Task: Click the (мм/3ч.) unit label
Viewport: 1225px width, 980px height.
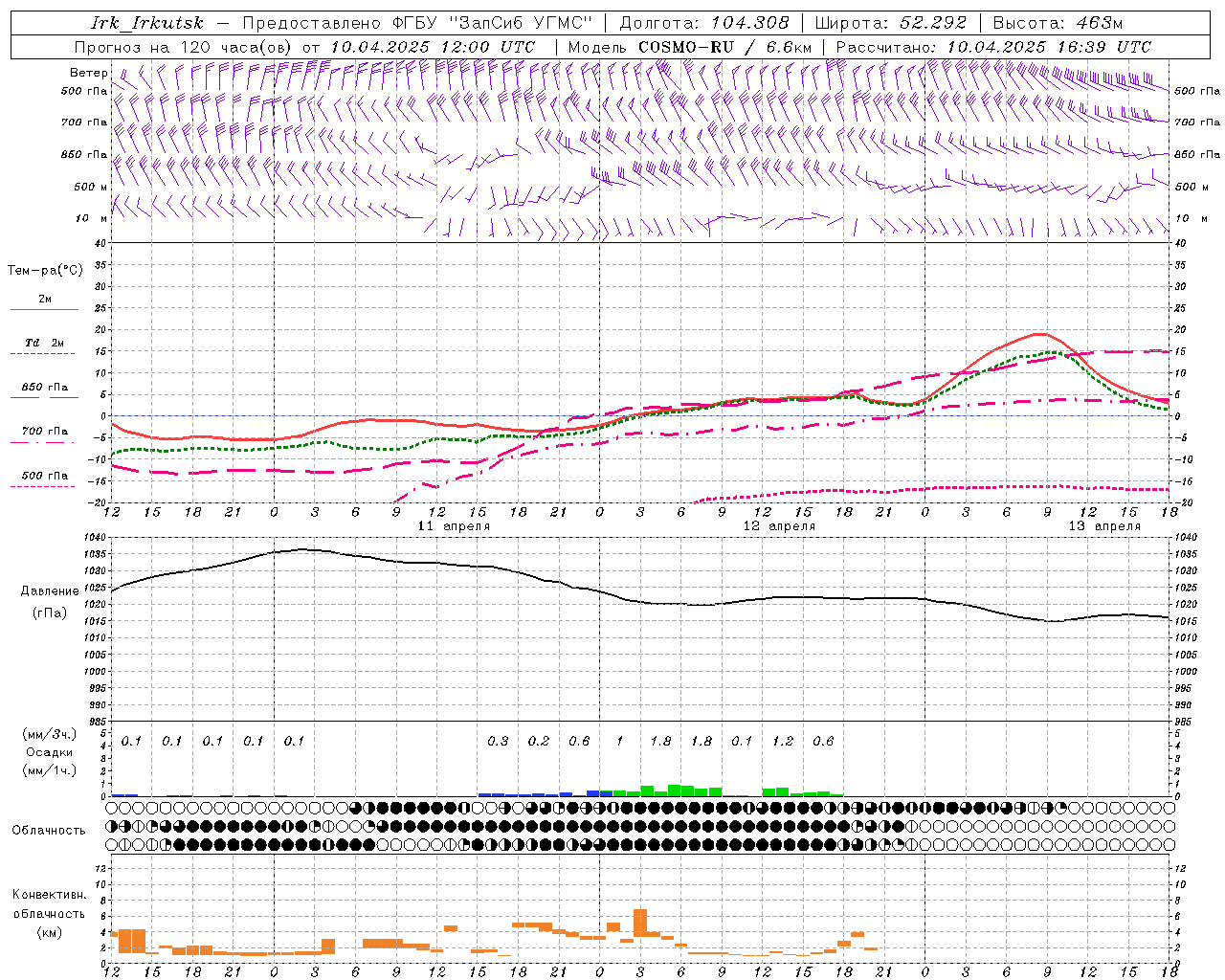Action: pyautogui.click(x=50, y=734)
